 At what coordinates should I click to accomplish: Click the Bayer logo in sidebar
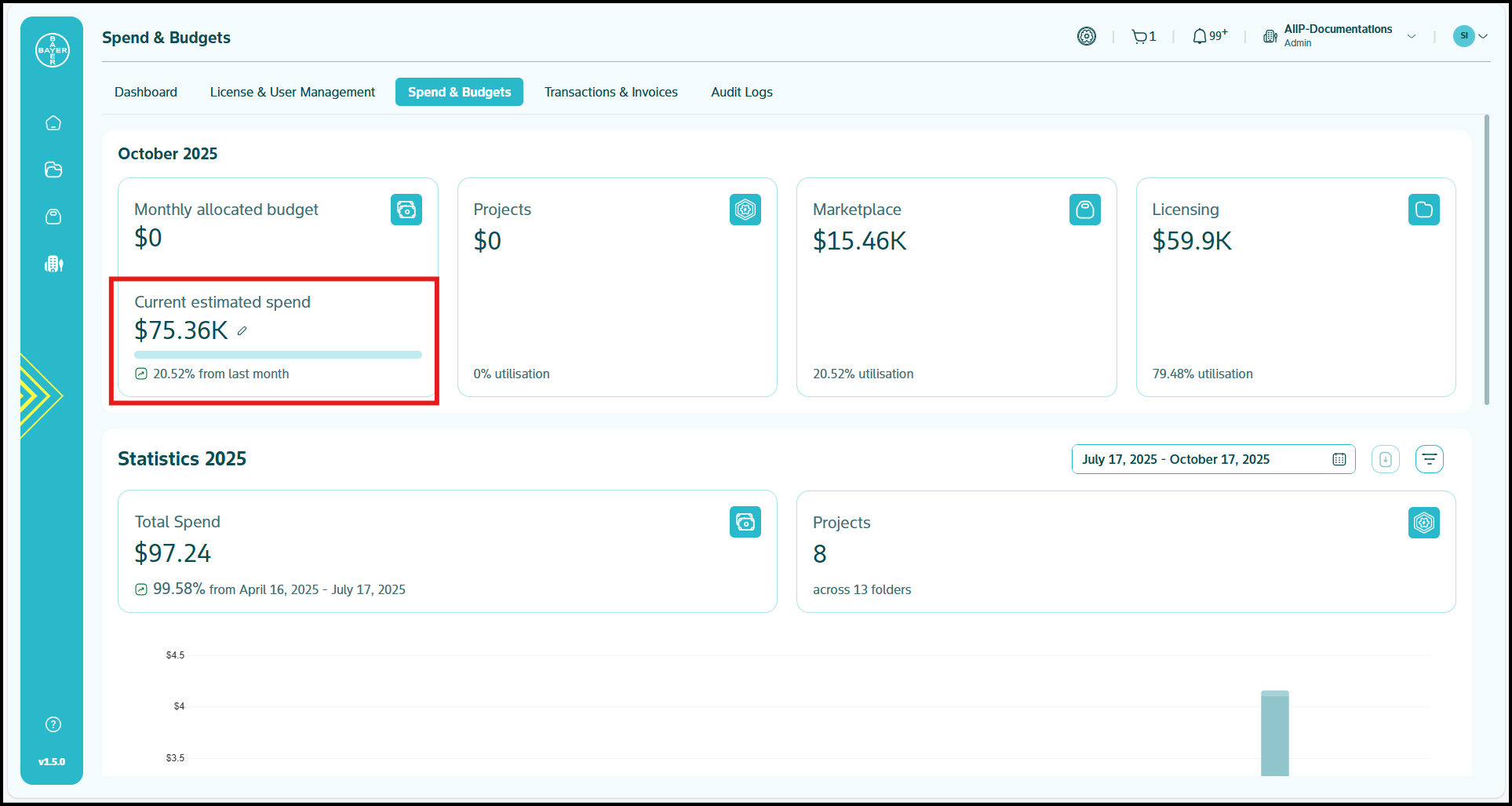tap(53, 50)
